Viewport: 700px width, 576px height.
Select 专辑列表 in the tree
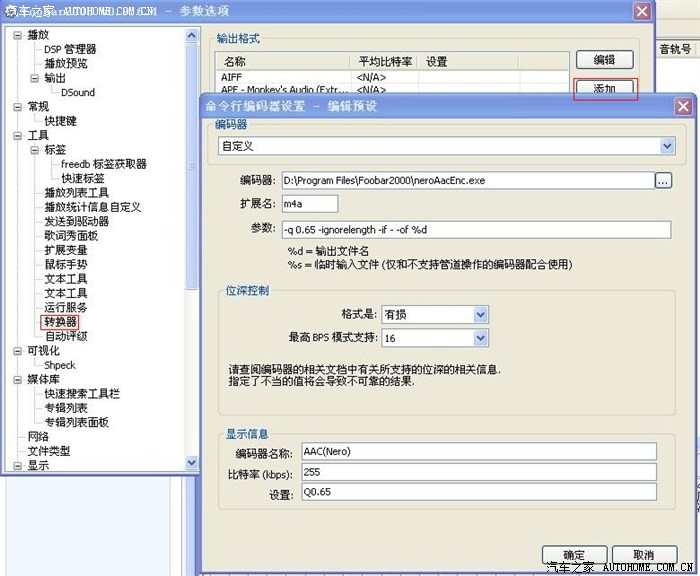[66, 408]
